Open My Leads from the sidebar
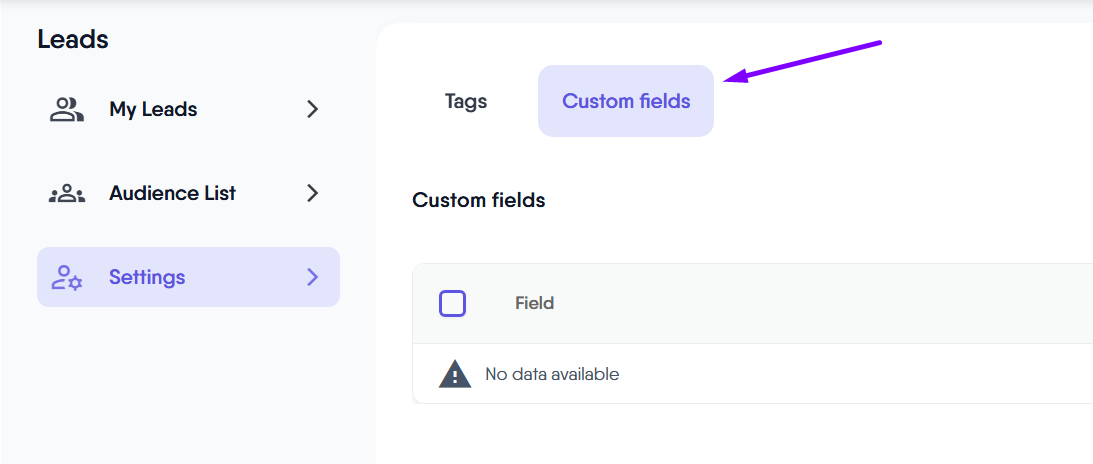 tap(153, 109)
